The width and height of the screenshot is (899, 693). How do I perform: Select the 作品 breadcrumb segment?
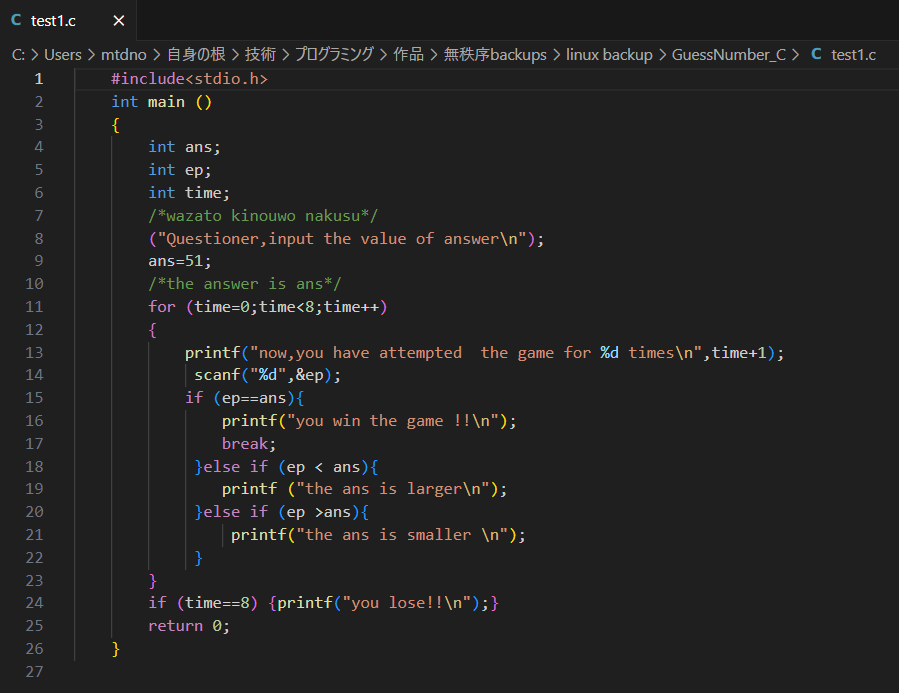point(408,55)
